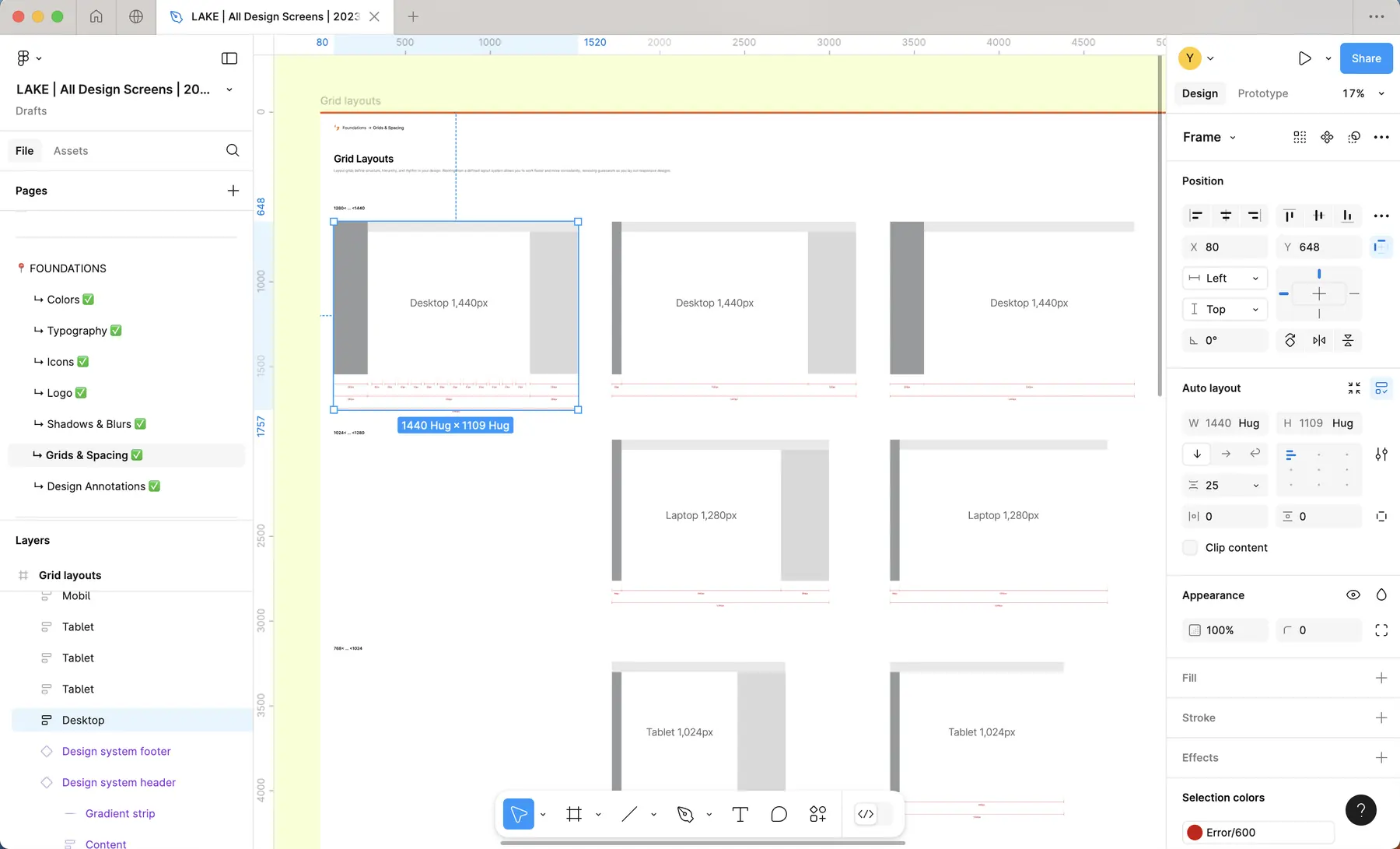Screen dimensions: 1400x849
Task: Toggle layer visibility eye in Appearance
Action: [1353, 595]
